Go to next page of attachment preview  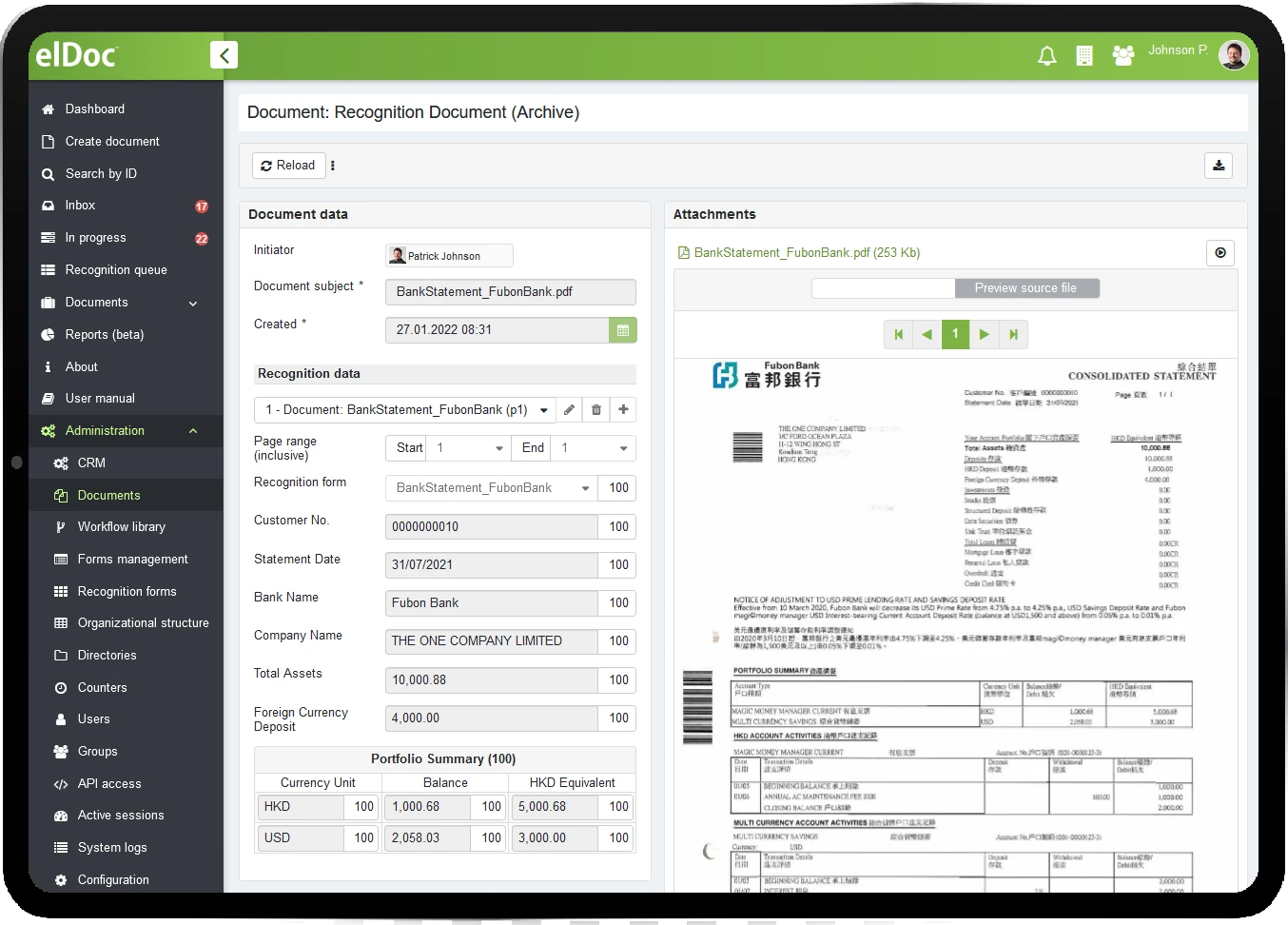click(x=985, y=334)
